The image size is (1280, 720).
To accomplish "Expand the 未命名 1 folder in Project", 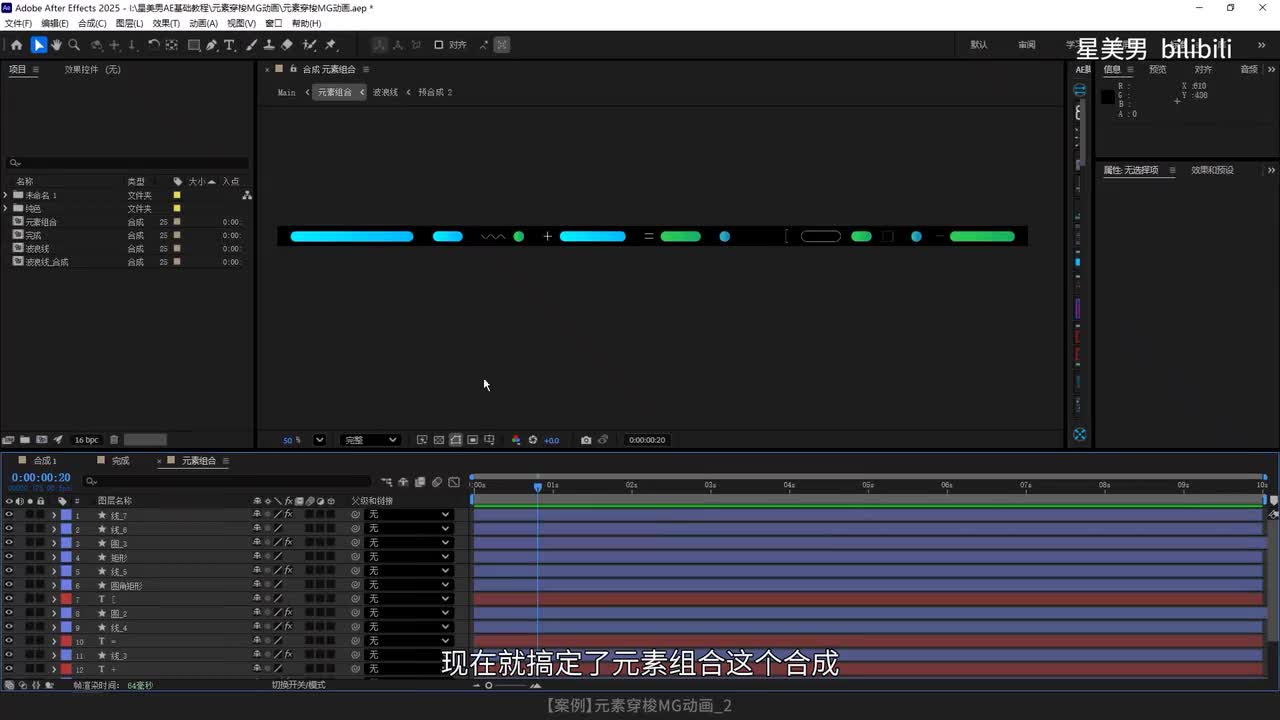I will (6, 195).
